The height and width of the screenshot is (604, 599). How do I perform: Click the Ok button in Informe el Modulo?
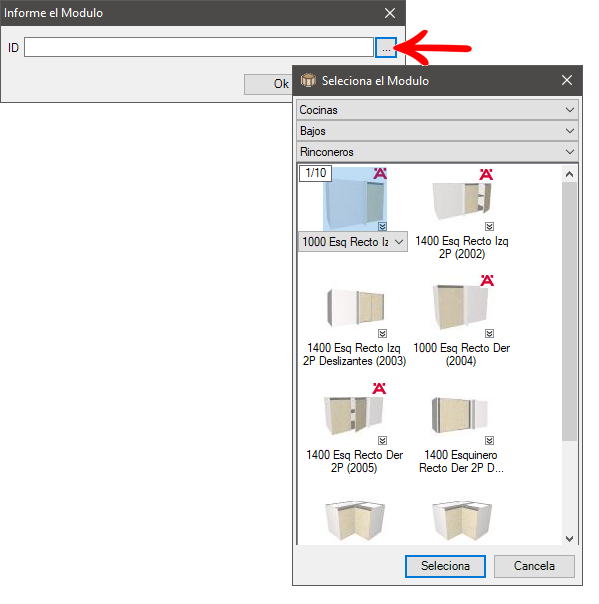coord(268,84)
